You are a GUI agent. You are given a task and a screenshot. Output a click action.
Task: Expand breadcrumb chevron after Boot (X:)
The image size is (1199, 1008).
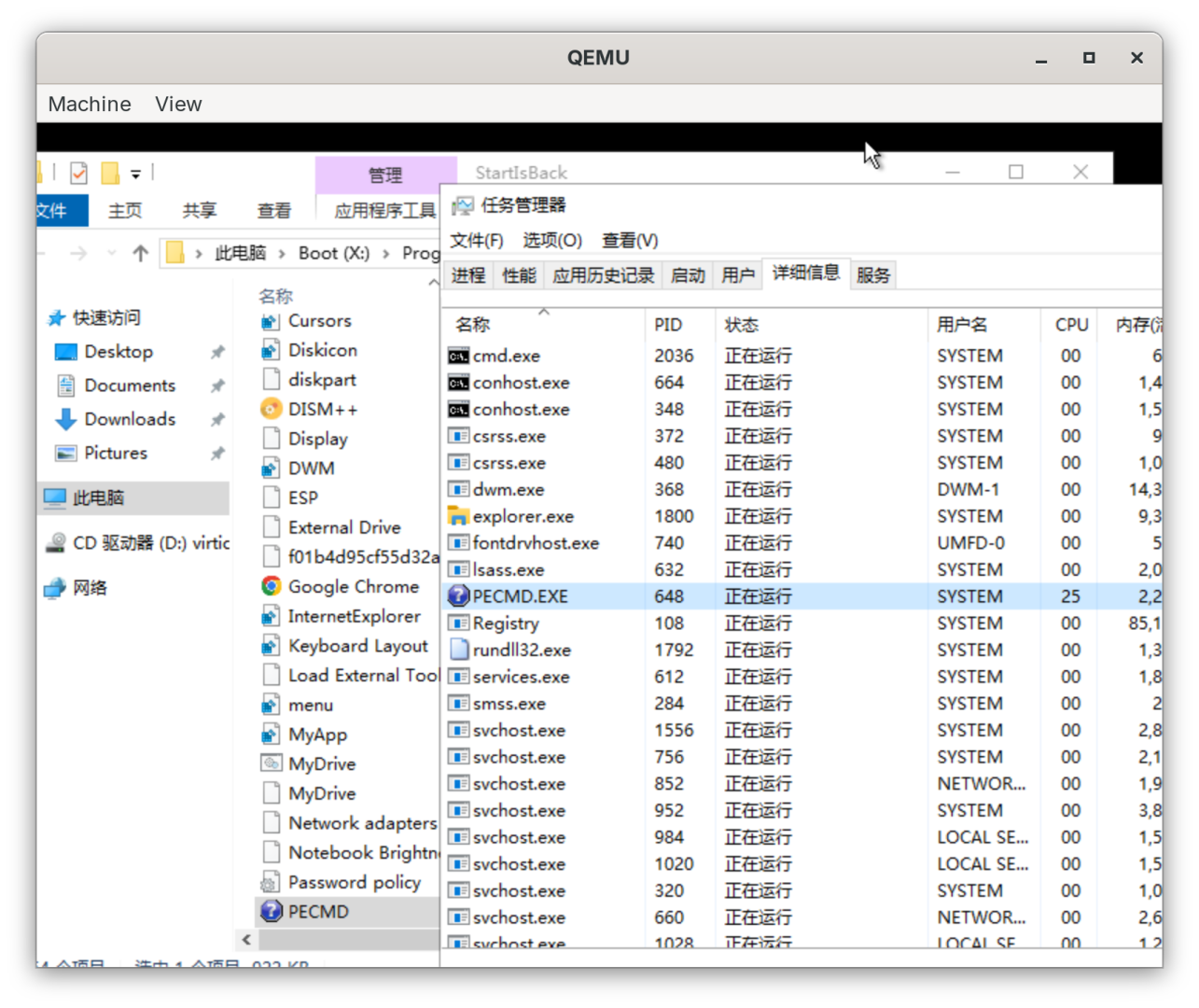pyautogui.click(x=386, y=253)
